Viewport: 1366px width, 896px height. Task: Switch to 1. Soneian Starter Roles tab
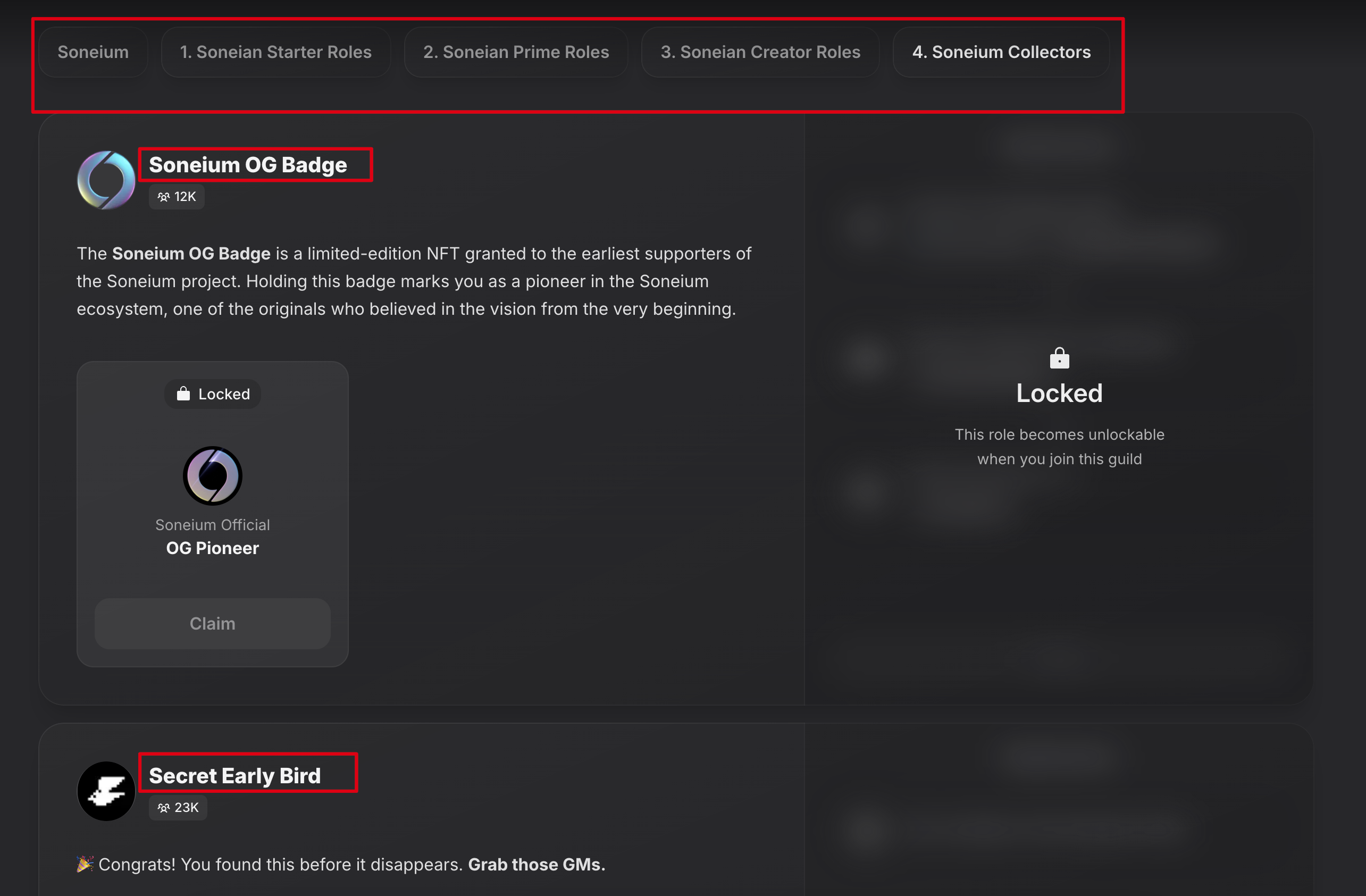[x=275, y=52]
